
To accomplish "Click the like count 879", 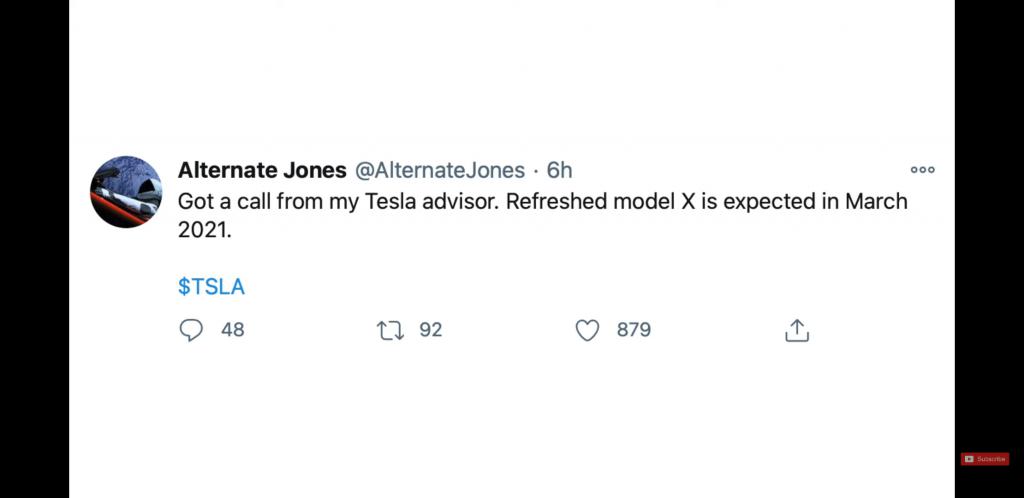I will (633, 330).
